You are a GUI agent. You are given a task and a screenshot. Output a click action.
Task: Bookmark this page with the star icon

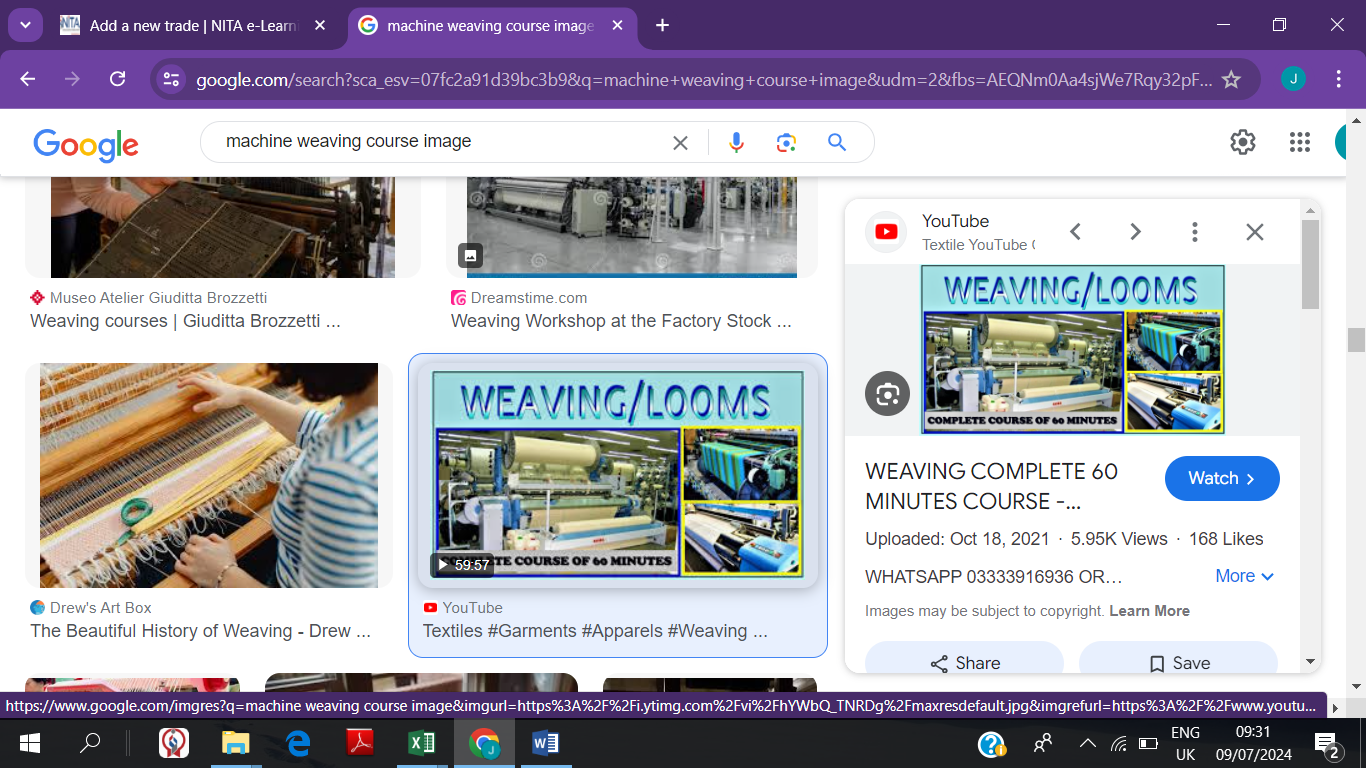click(1231, 79)
